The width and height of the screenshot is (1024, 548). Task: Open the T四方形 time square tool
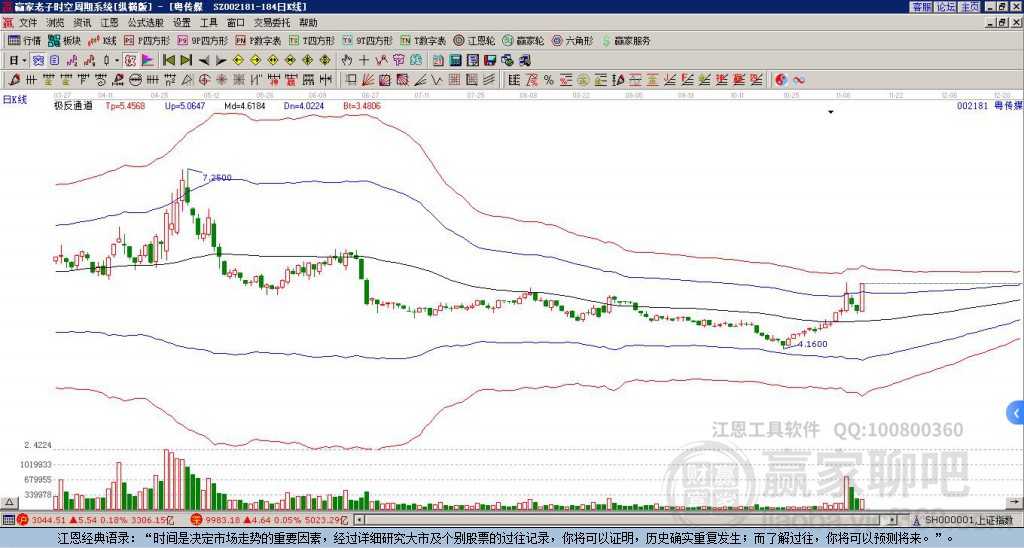pyautogui.click(x=312, y=40)
